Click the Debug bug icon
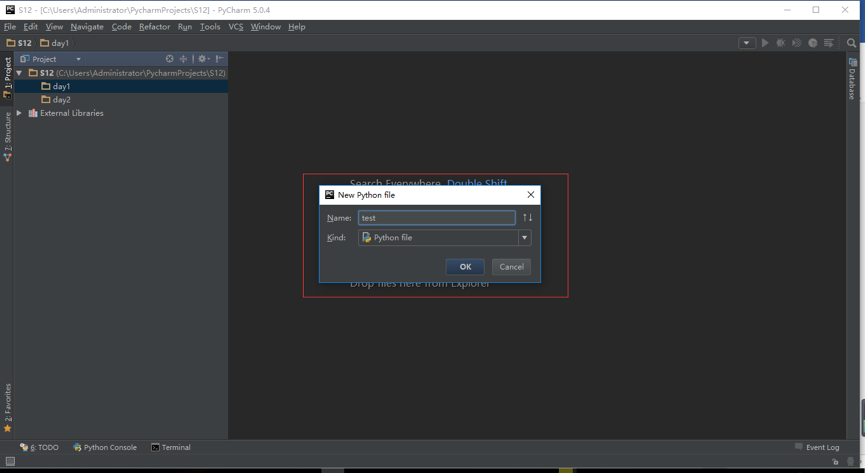Viewport: 865px width, 473px height. (x=781, y=42)
